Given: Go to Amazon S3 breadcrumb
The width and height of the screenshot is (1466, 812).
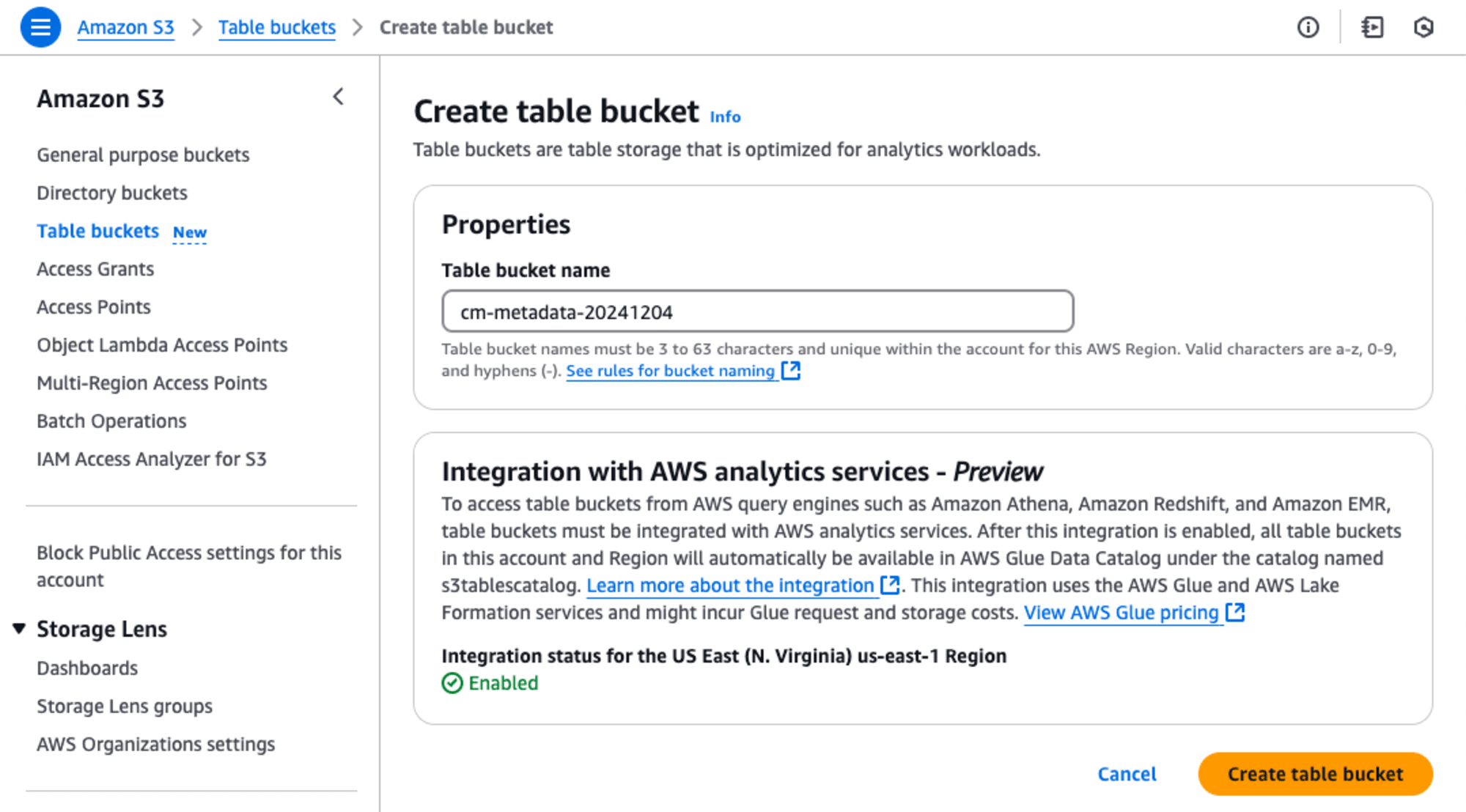Looking at the screenshot, I should [126, 28].
